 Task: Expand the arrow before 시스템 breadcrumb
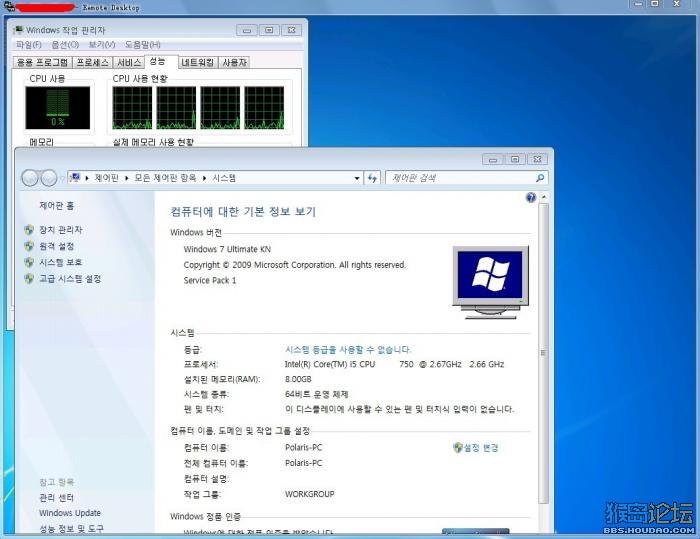pos(204,178)
